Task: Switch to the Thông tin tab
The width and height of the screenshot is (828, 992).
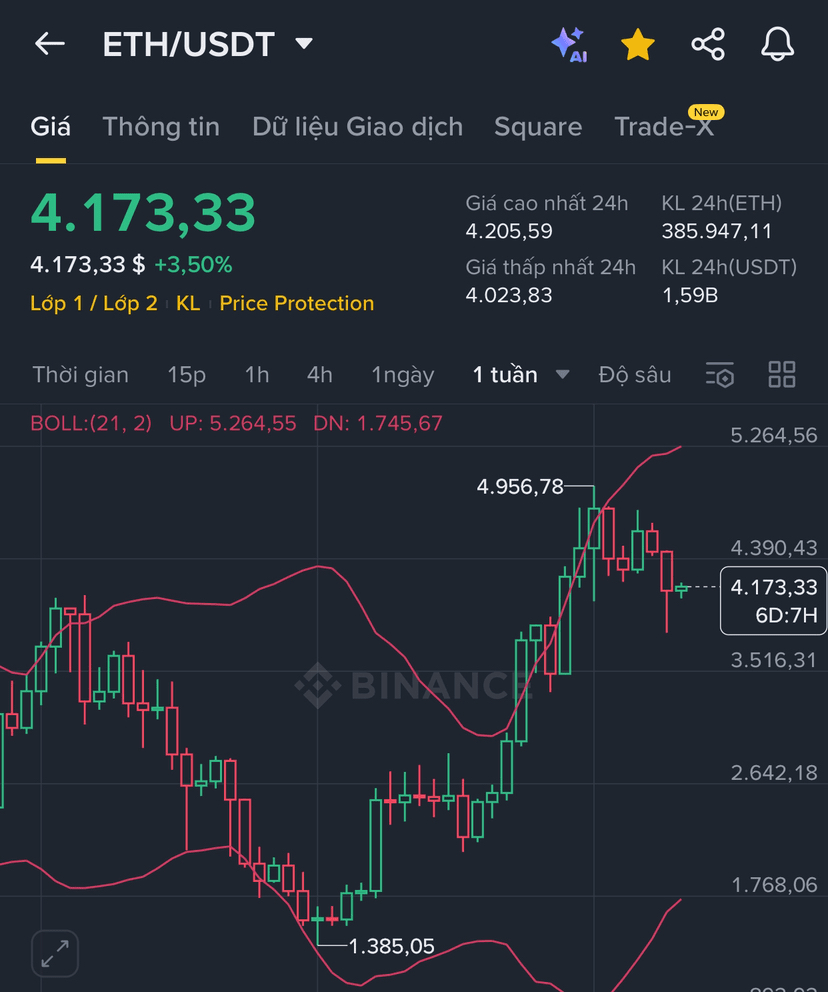Action: coord(161,127)
